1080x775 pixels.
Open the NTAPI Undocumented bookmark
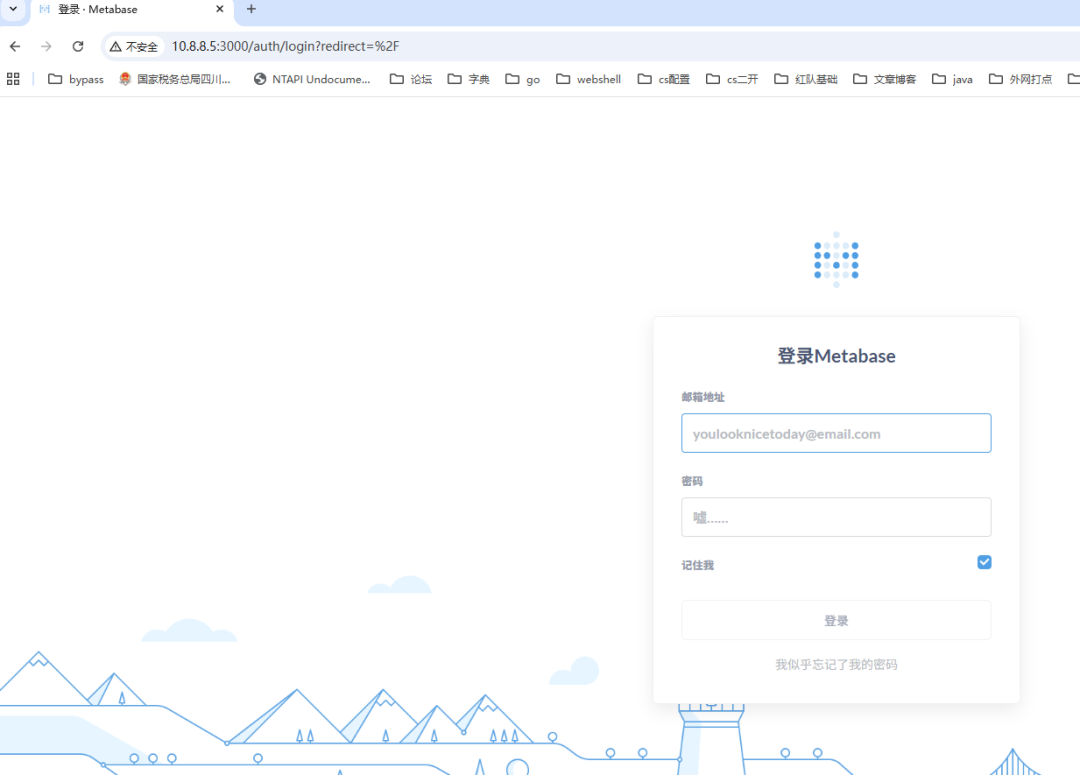point(312,79)
